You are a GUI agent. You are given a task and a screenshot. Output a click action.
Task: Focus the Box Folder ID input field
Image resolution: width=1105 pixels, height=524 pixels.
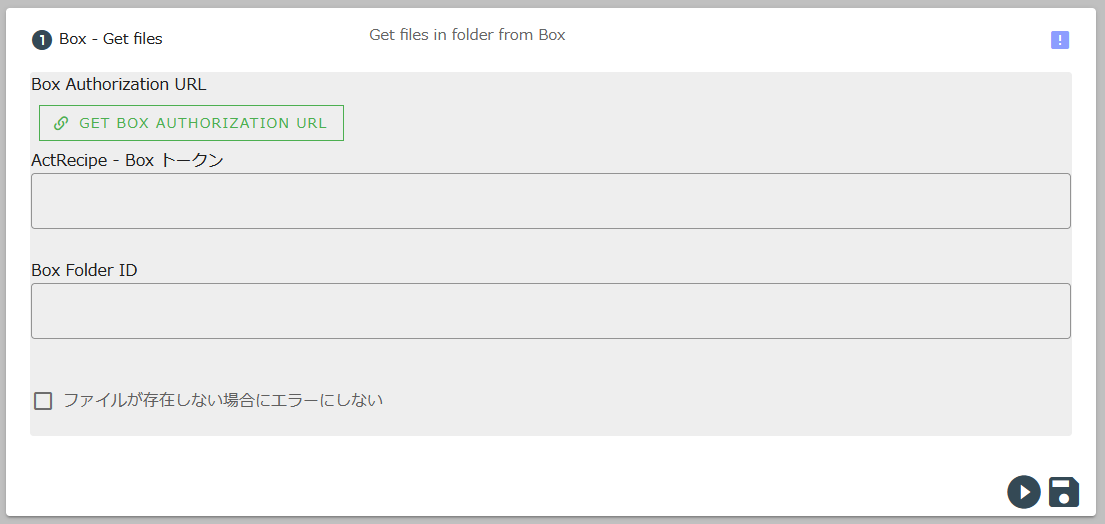tap(551, 311)
